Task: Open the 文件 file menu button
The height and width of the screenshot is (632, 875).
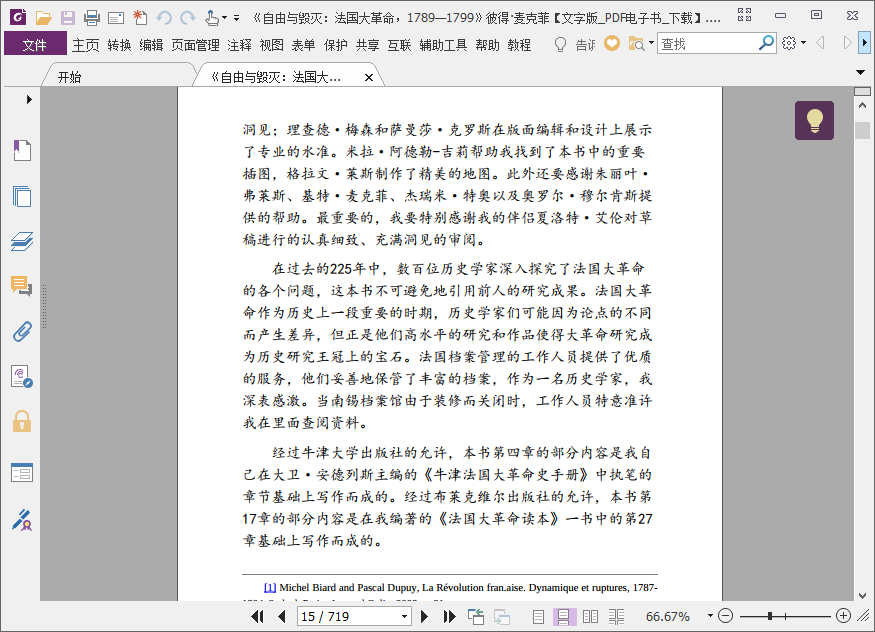Action: 35,44
